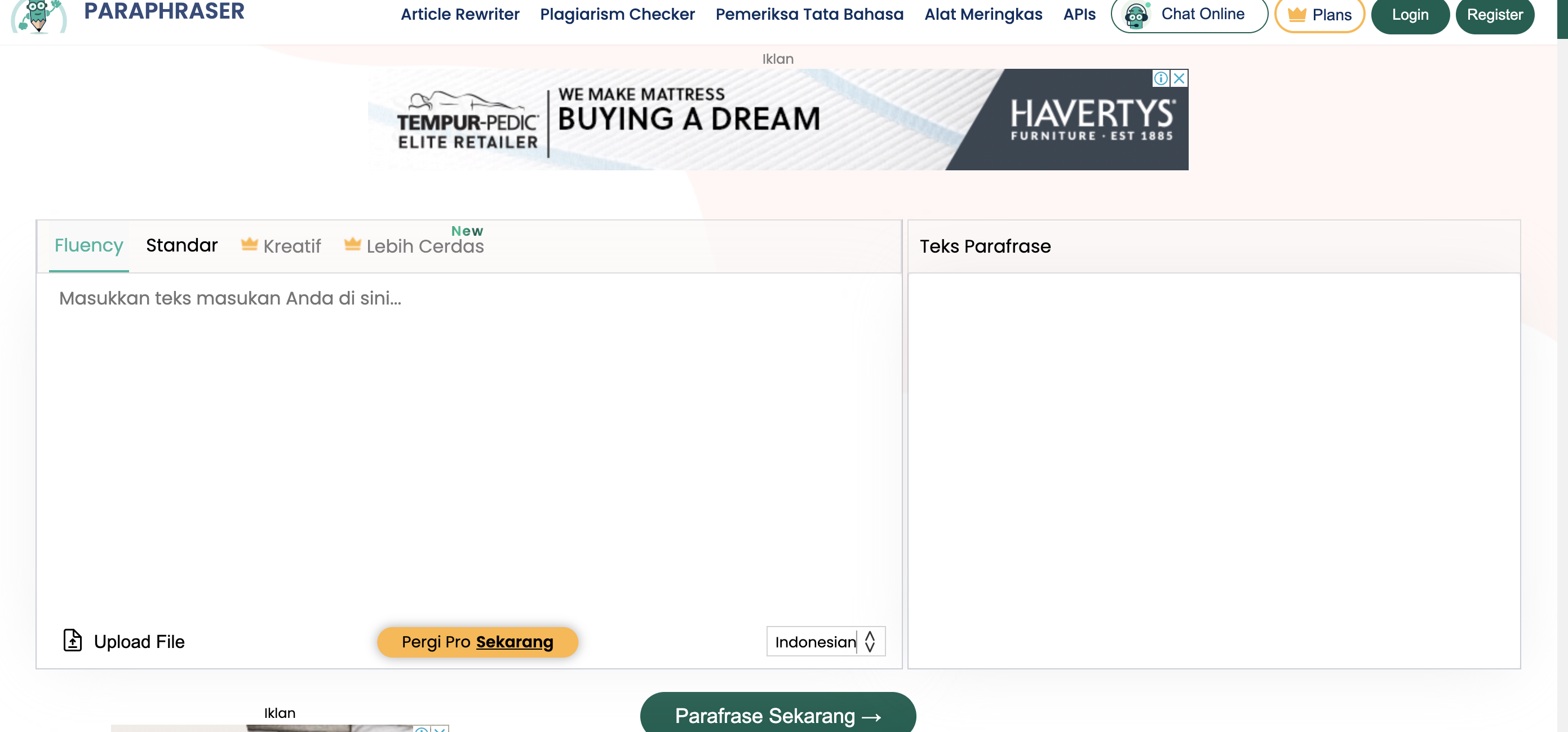Open the Article Rewriter page
This screenshot has width=1568, height=732.
pyautogui.click(x=459, y=15)
